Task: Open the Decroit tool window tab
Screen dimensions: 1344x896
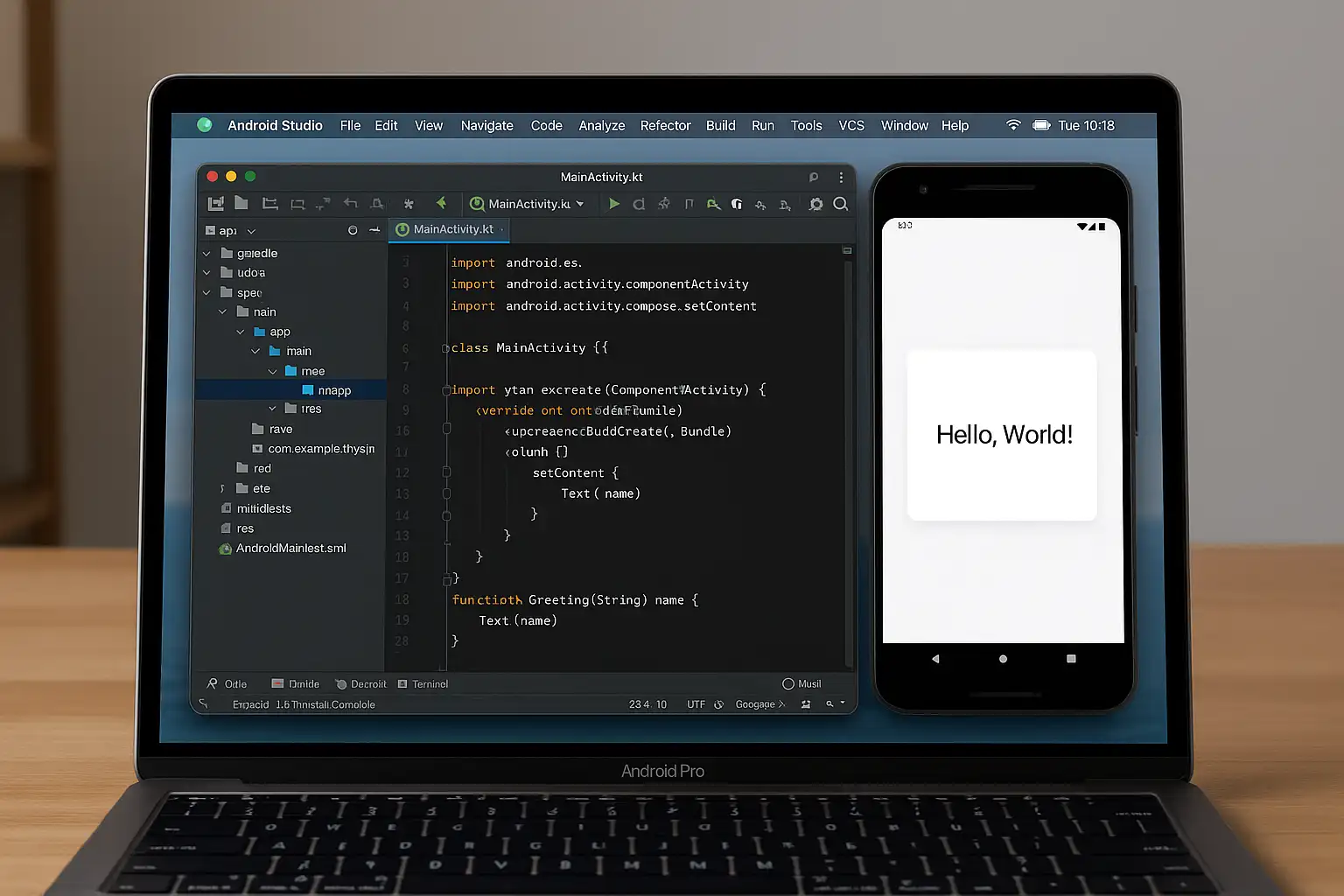Action: click(360, 684)
